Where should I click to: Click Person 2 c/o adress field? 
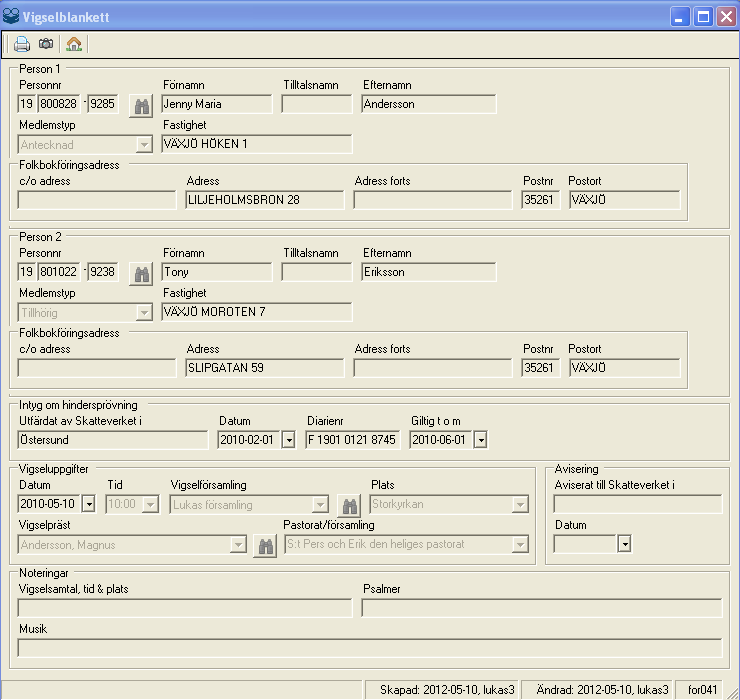click(97, 368)
